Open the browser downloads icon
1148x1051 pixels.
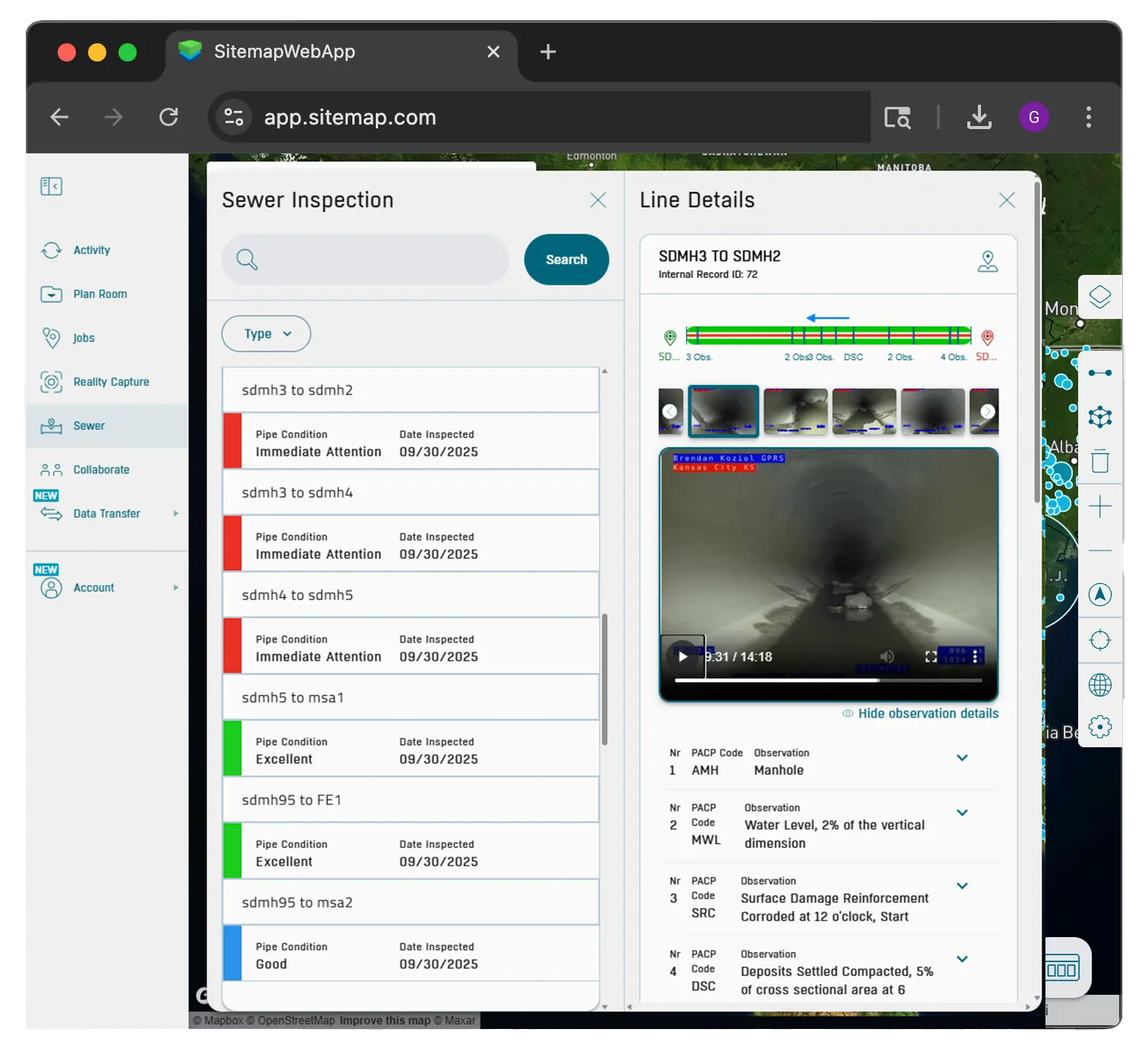pyautogui.click(x=979, y=117)
